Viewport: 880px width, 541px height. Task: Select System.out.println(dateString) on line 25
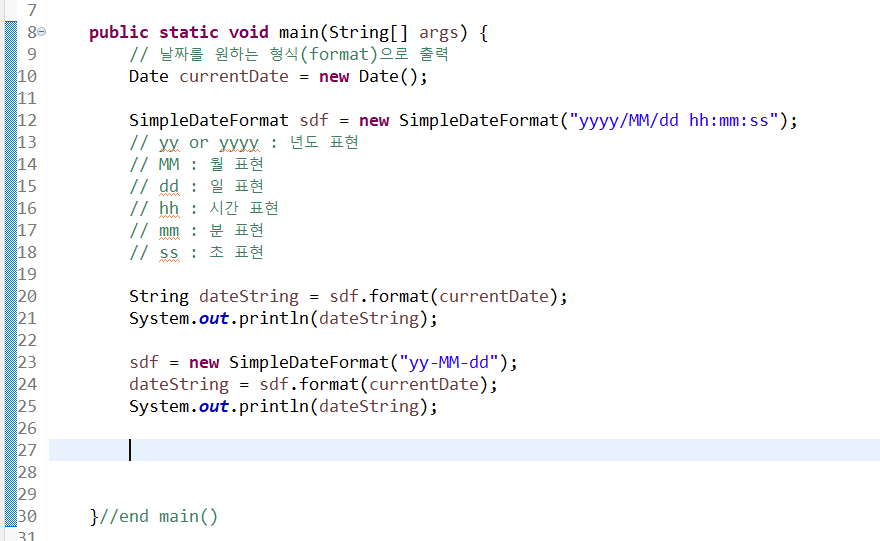pyautogui.click(x=283, y=406)
